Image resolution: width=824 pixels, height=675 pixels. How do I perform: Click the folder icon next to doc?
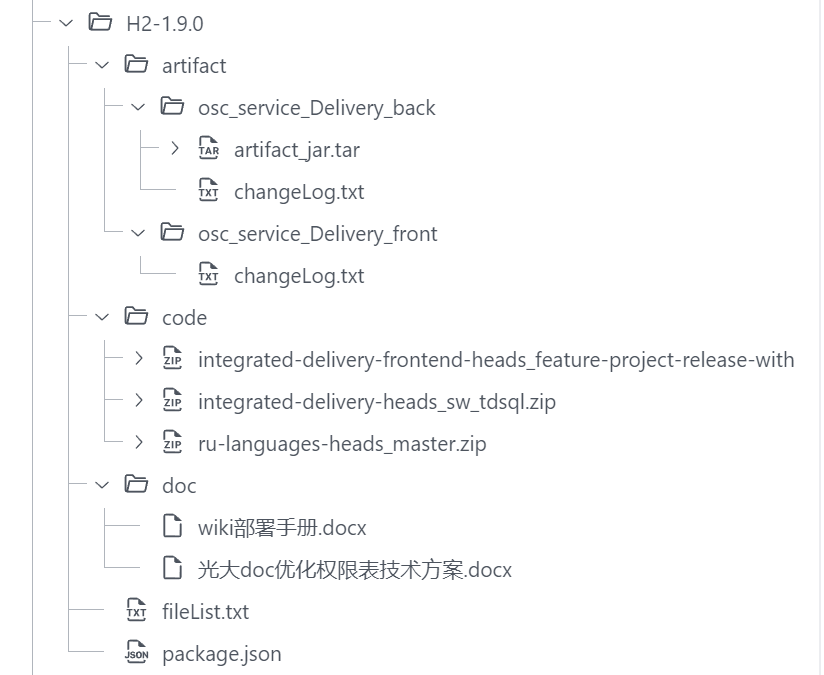136,485
